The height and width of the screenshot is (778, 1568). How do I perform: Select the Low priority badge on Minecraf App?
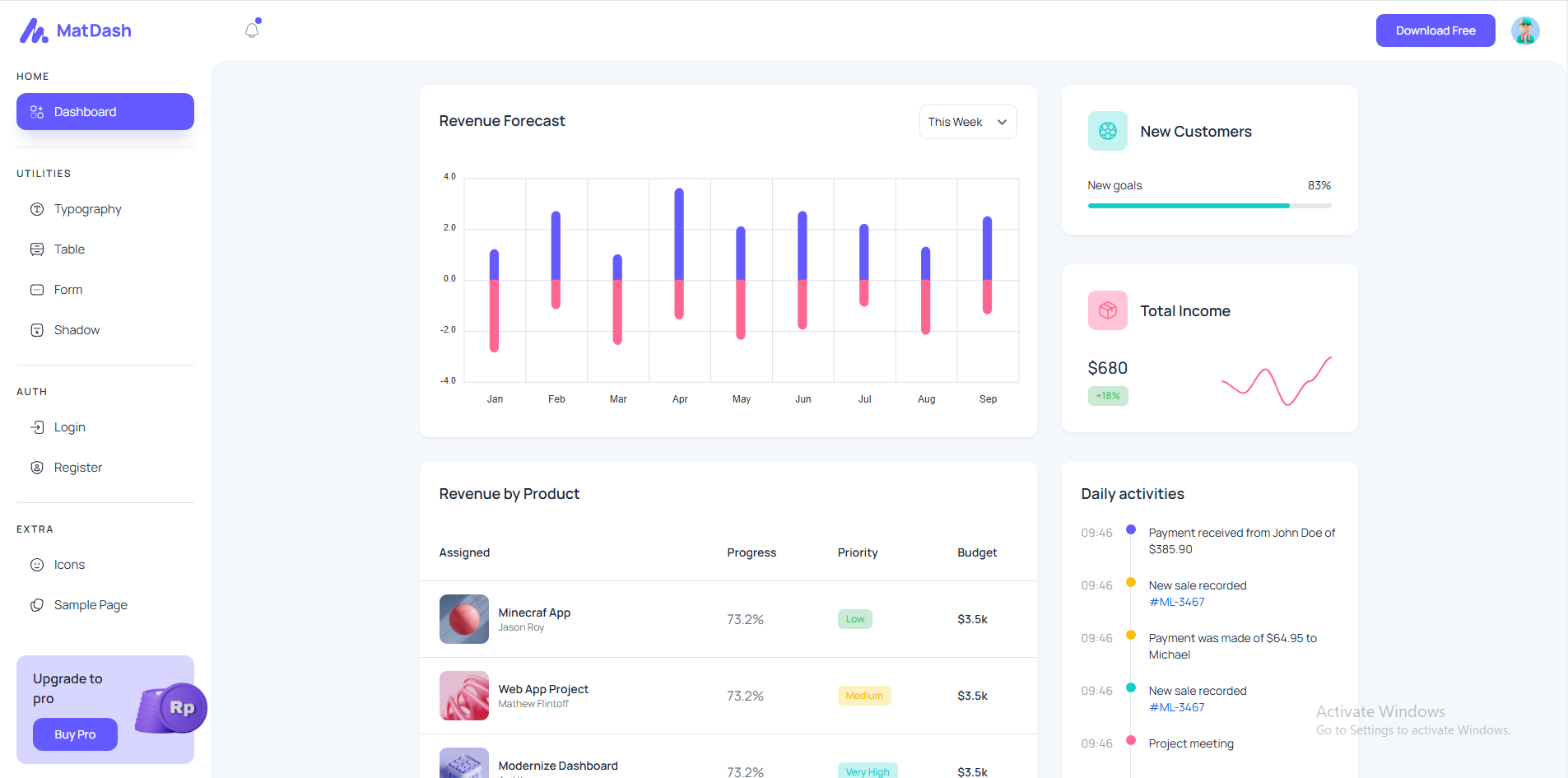(854, 618)
